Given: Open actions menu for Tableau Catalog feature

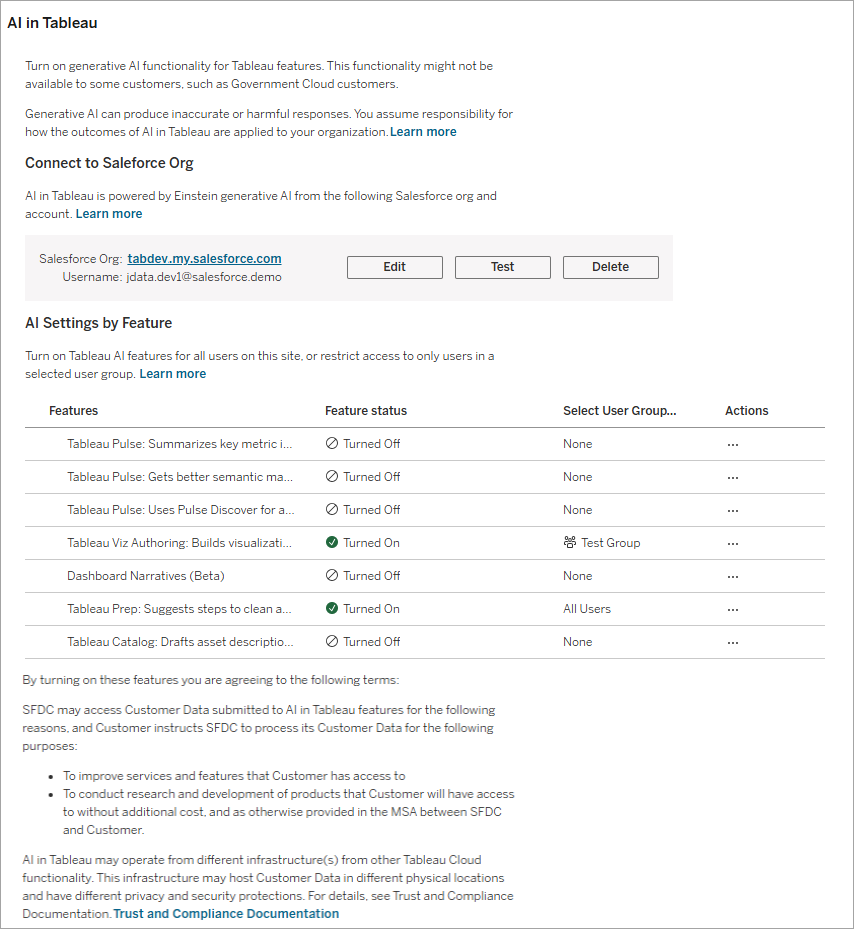Looking at the screenshot, I should coord(733,641).
